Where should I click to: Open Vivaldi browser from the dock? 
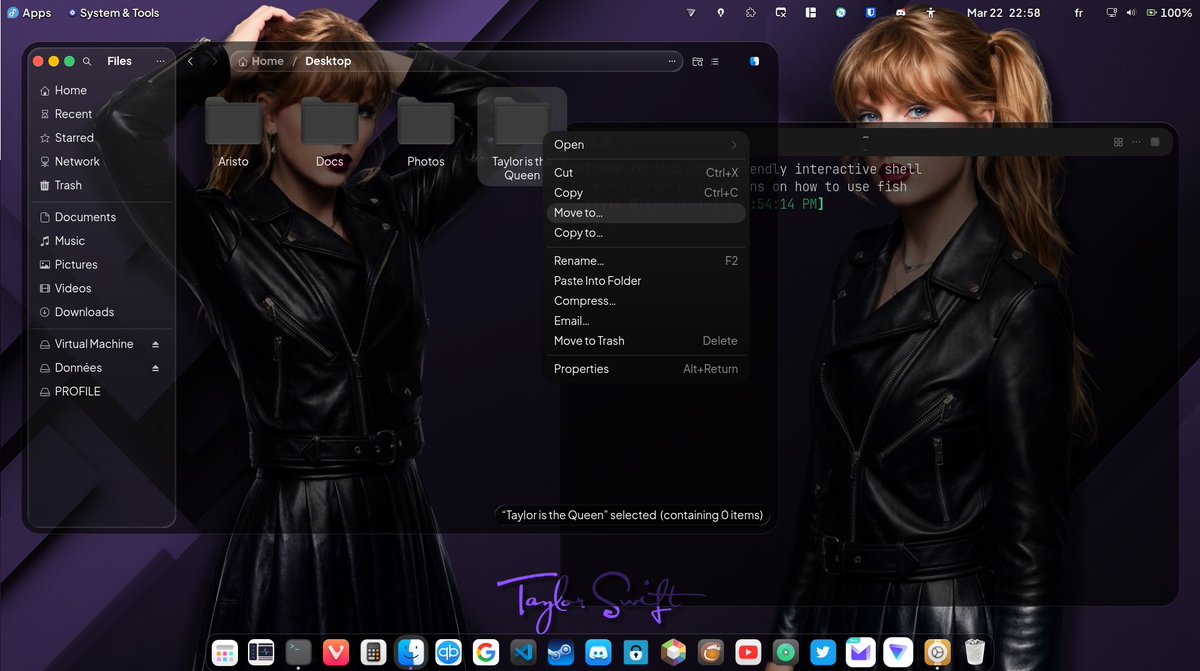[335, 652]
